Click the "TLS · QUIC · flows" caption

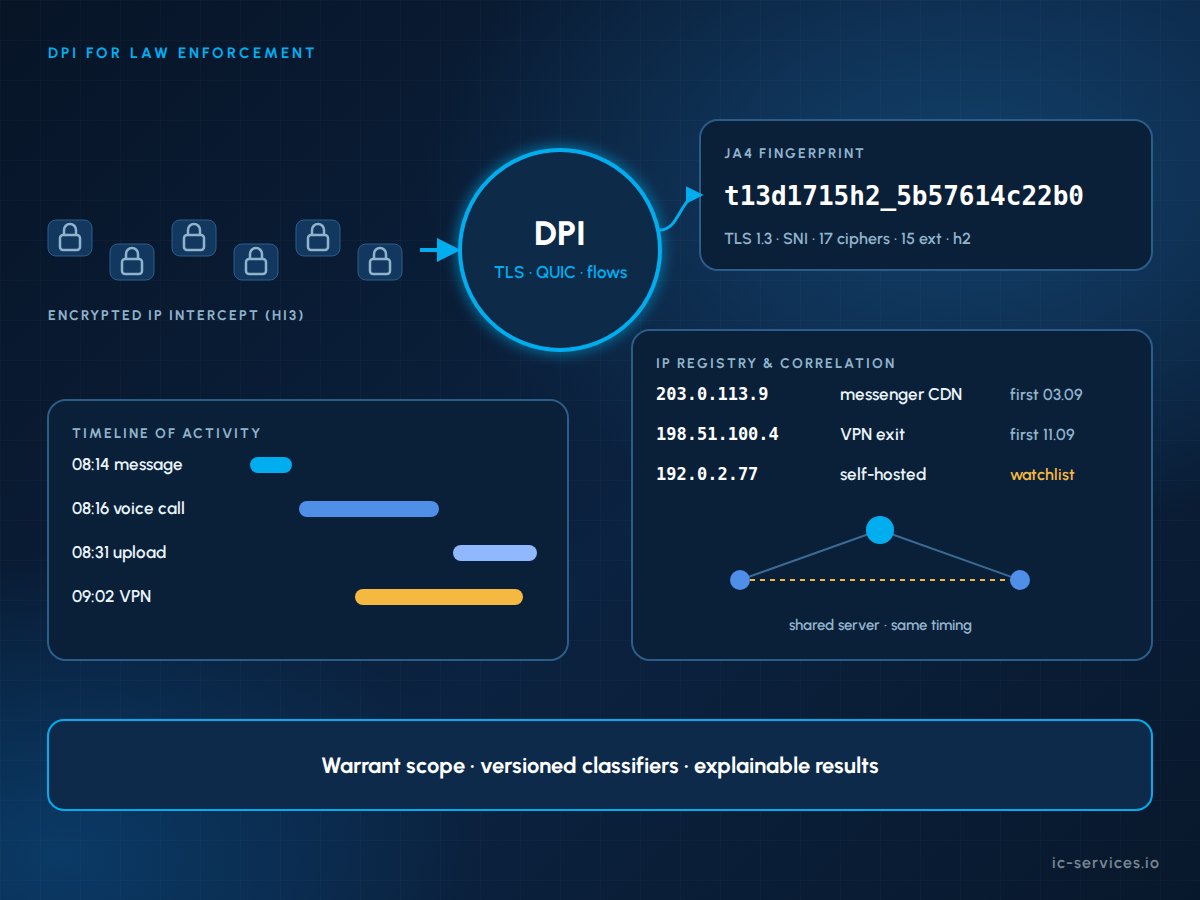click(560, 272)
